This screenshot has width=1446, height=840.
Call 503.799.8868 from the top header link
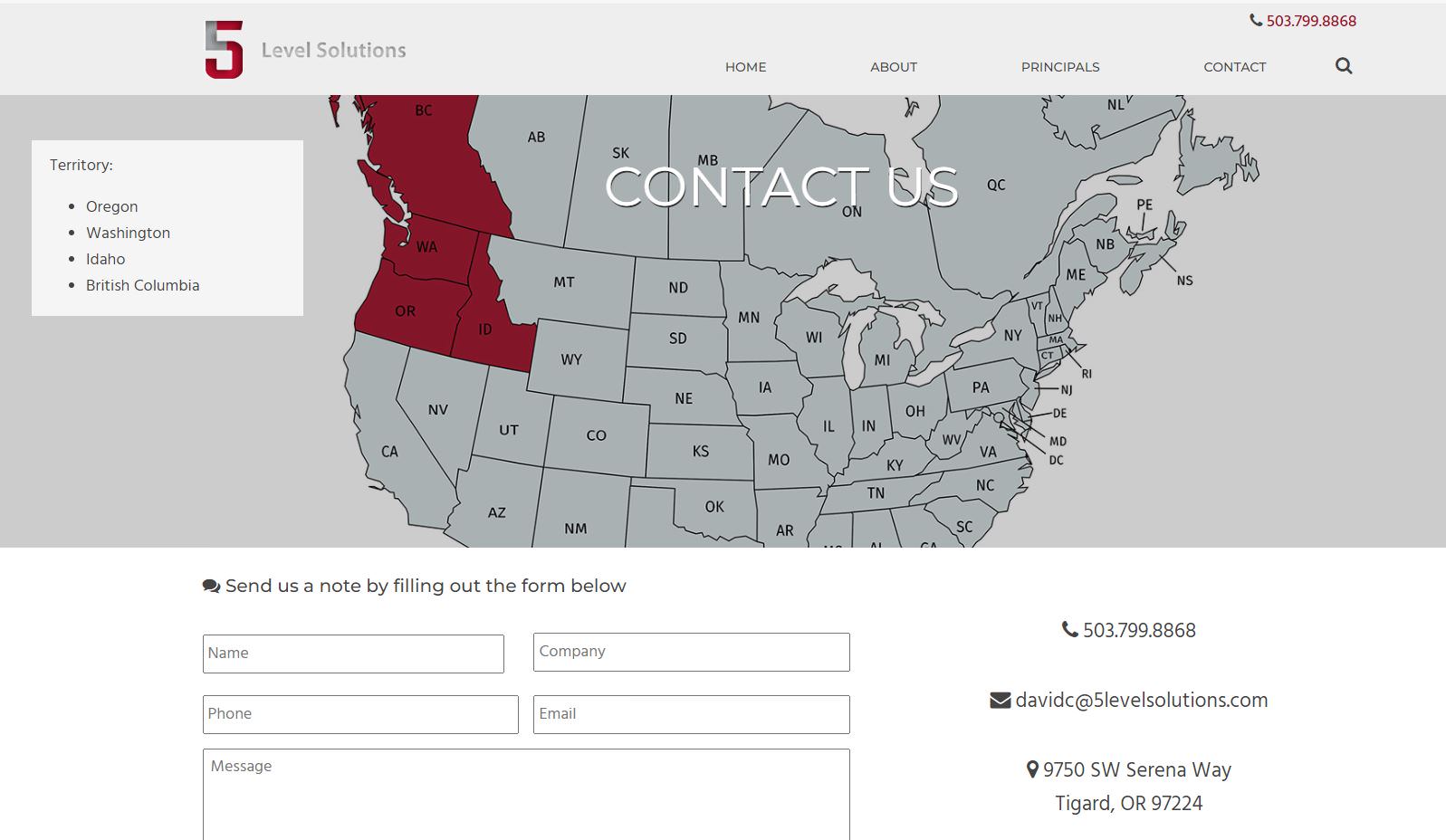click(x=1311, y=21)
